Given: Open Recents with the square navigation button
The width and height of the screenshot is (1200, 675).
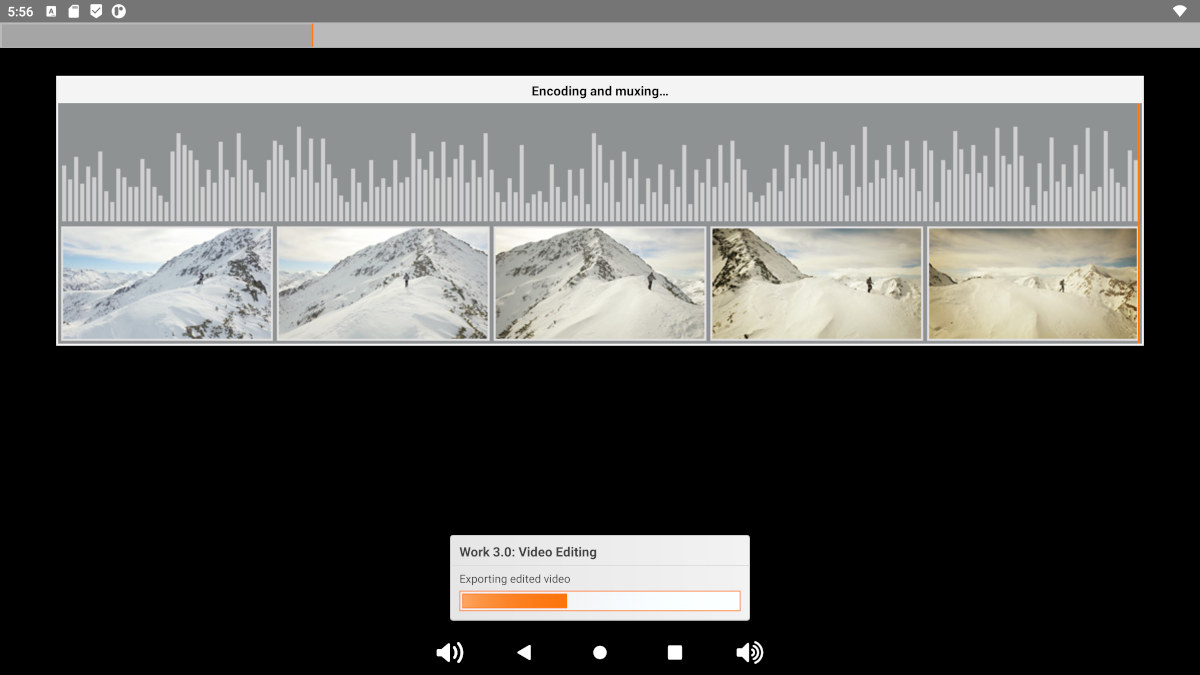Looking at the screenshot, I should point(675,653).
